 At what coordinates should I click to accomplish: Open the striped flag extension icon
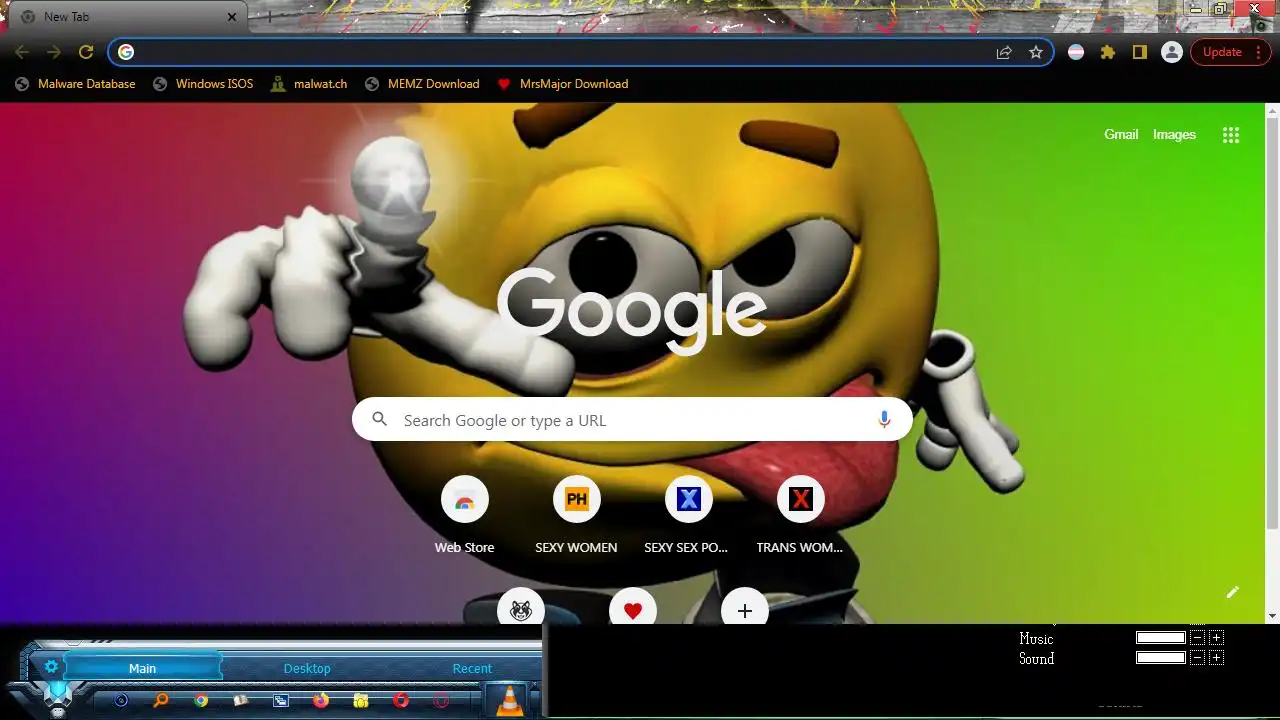click(x=1076, y=52)
